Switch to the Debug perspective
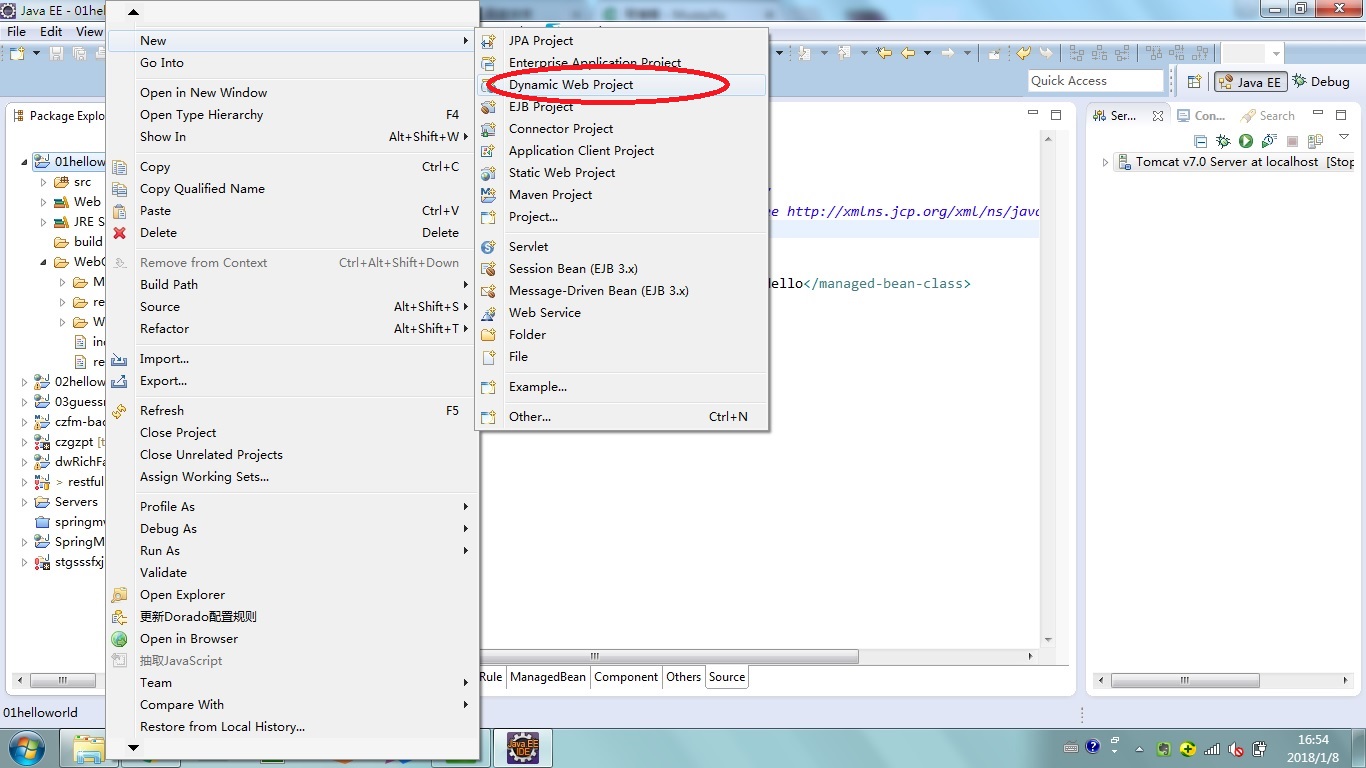The height and width of the screenshot is (768, 1366). (x=1321, y=82)
